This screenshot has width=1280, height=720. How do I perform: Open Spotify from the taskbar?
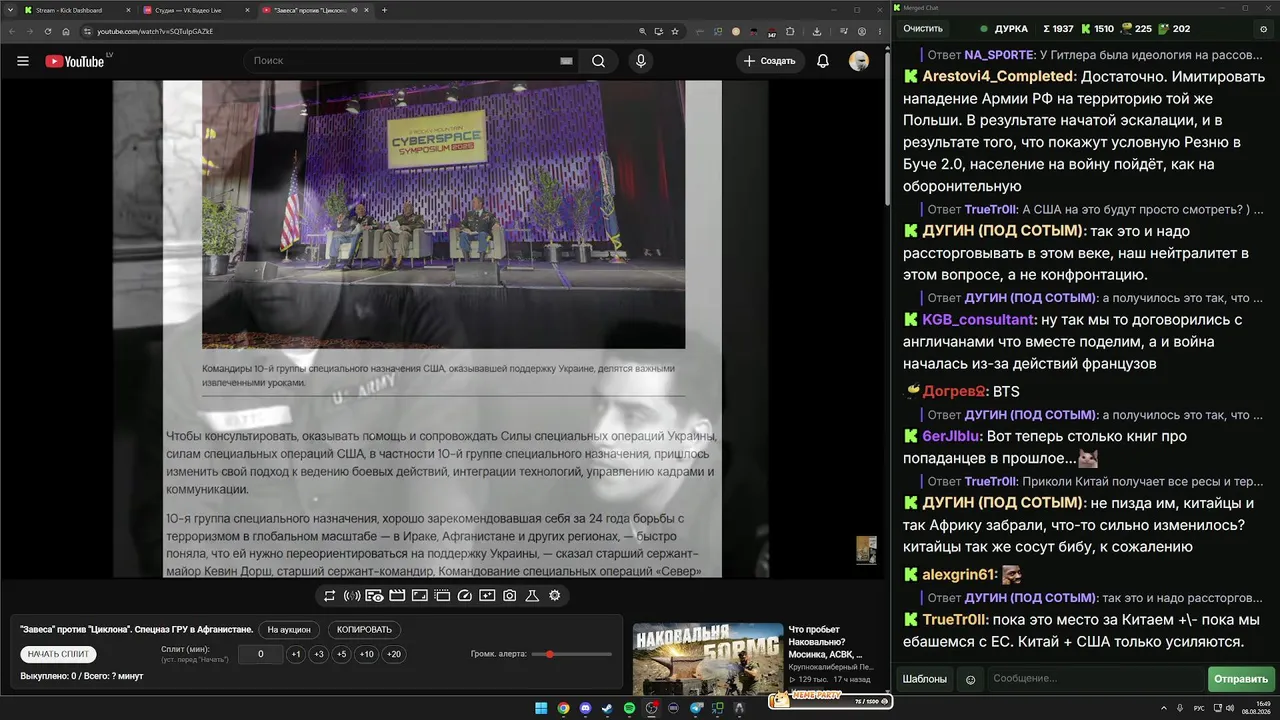point(629,708)
